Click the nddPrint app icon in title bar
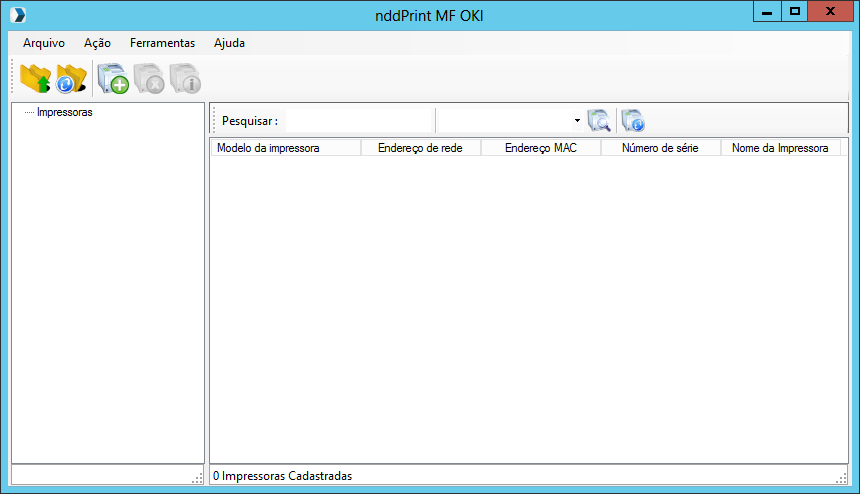Viewport: 860px width, 494px height. point(16,15)
